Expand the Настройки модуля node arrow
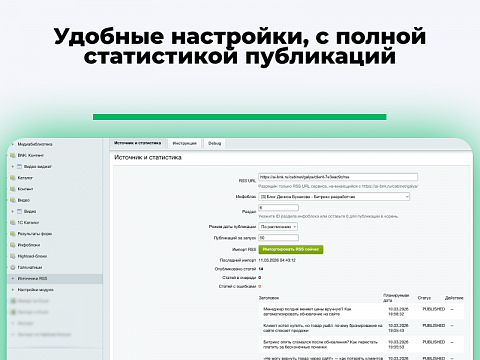This screenshot has width=480, height=360. click(13, 290)
